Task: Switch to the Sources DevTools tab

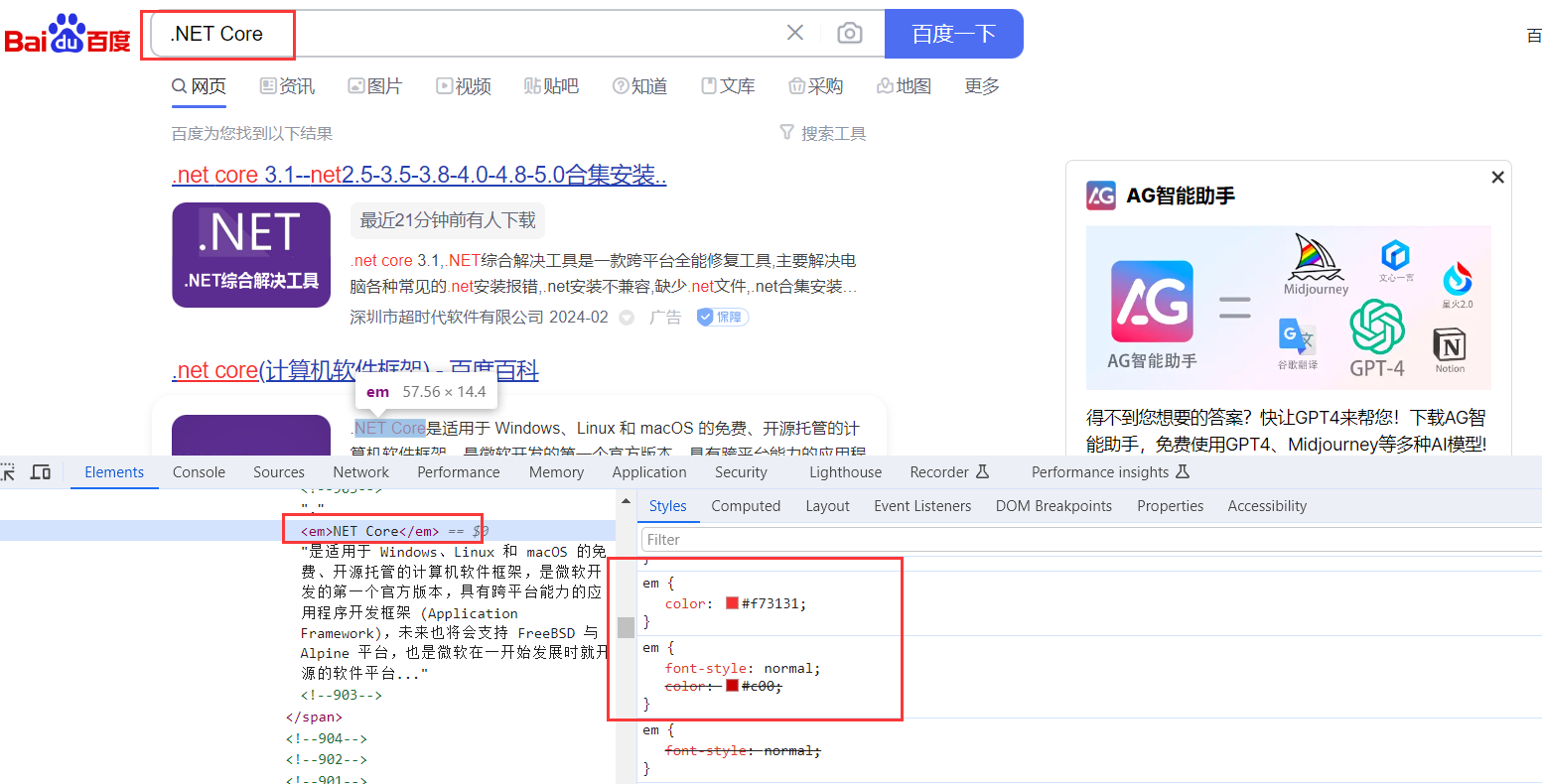Action: point(279,472)
